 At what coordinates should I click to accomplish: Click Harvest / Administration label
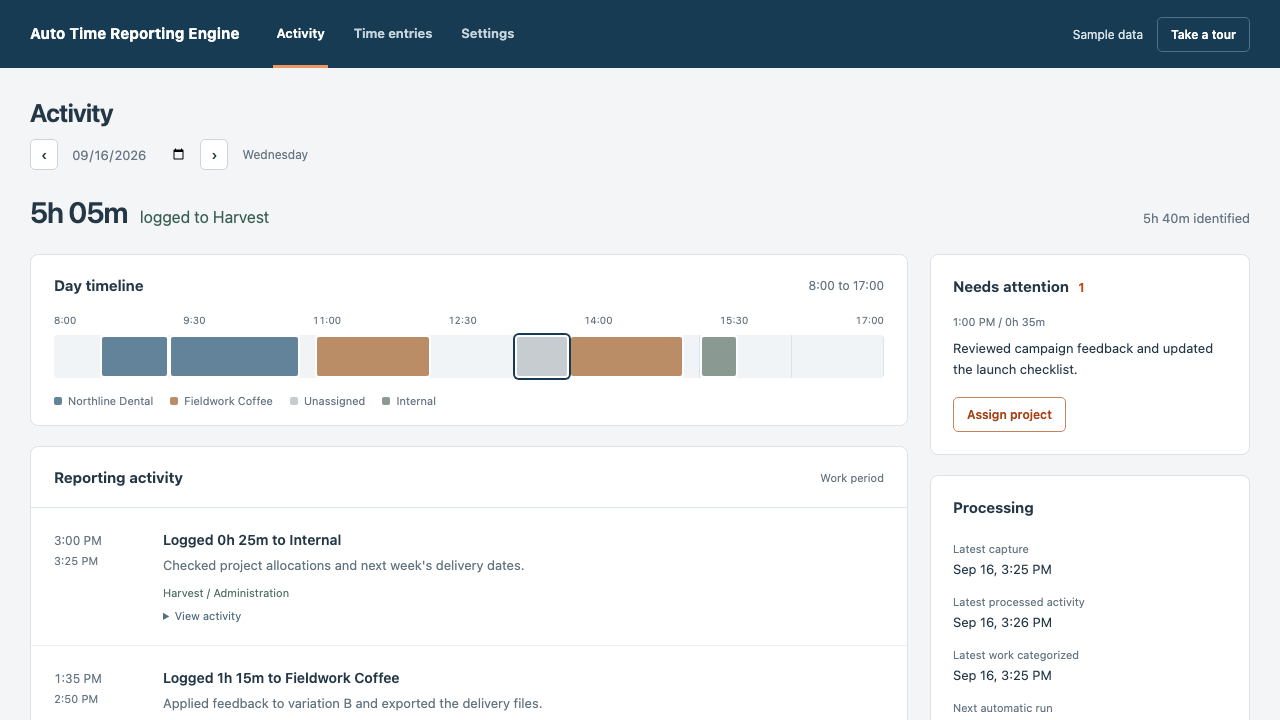(226, 593)
